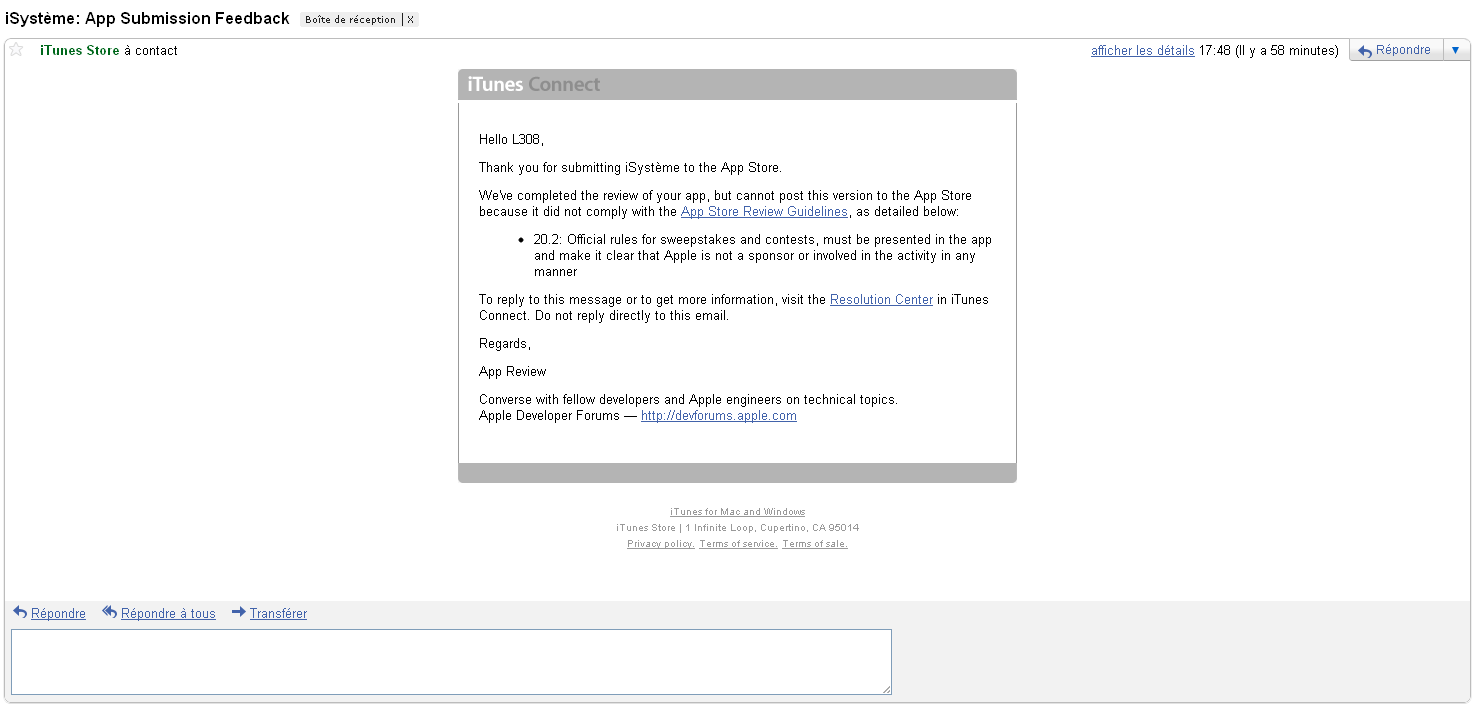Open the Boîte de réception label
Viewport: 1477px width, 711px height.
[x=350, y=20]
